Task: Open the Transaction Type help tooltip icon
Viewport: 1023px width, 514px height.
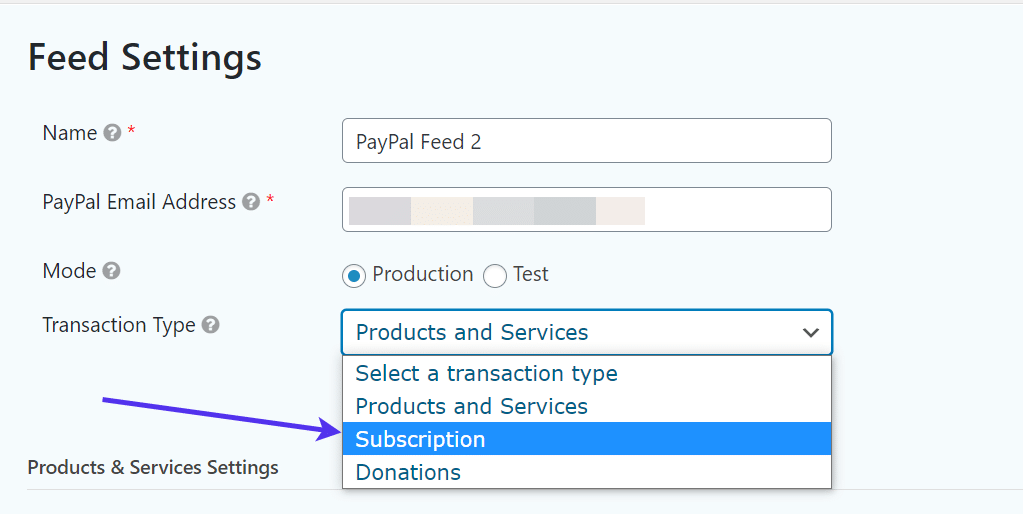Action: point(210,325)
